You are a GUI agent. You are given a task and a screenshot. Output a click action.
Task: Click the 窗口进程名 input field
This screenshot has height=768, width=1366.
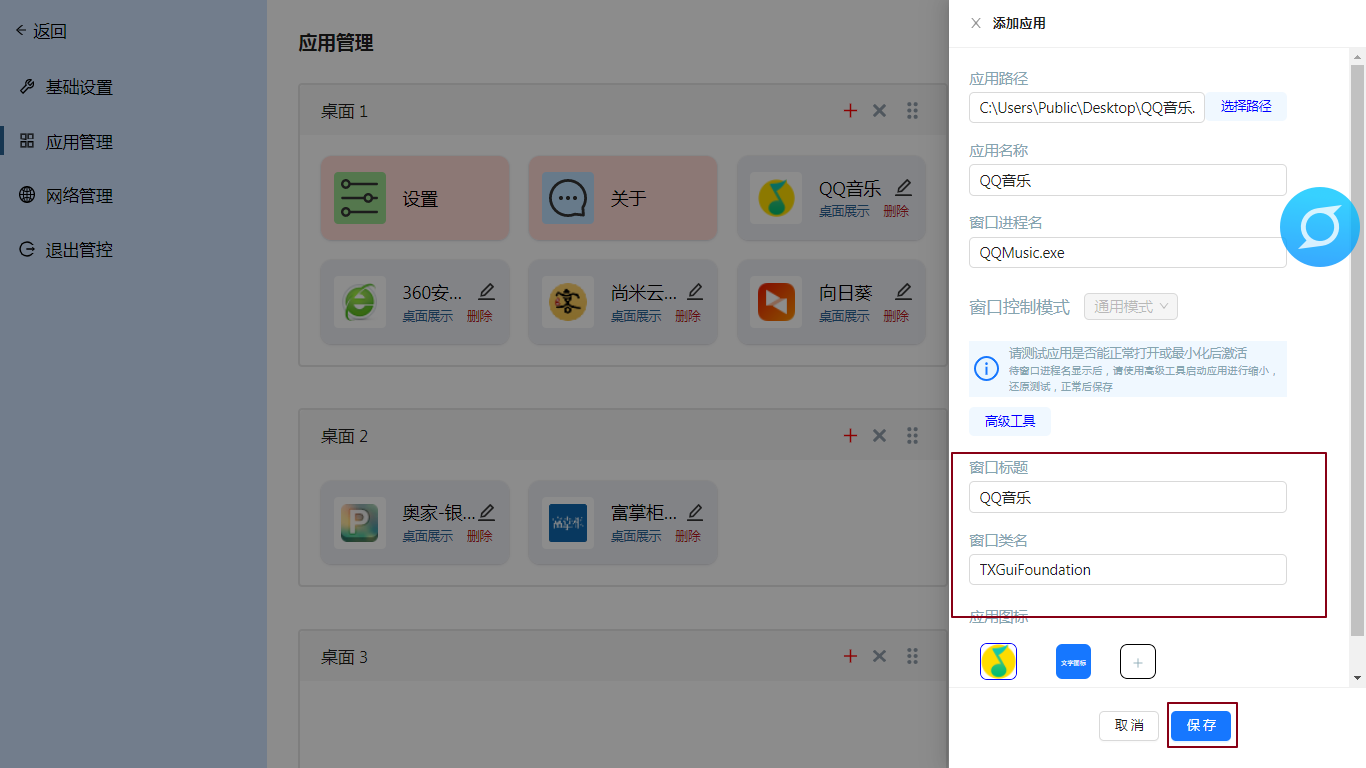[x=1128, y=252]
